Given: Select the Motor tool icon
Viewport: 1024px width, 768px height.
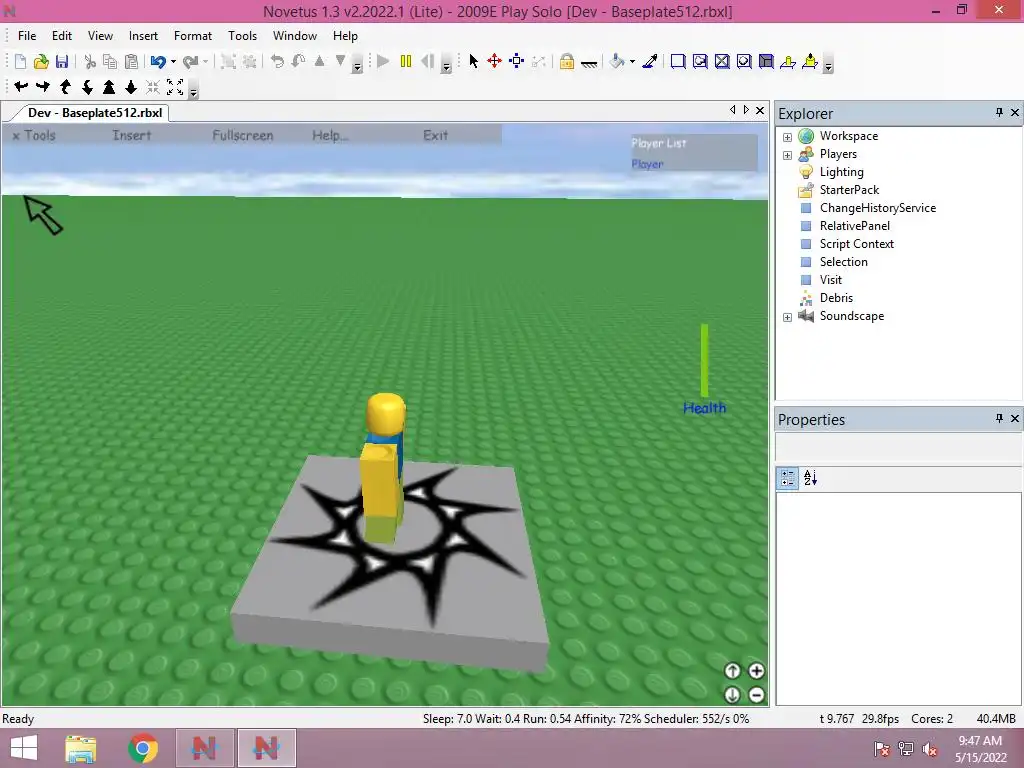Looking at the screenshot, I should [810, 61].
